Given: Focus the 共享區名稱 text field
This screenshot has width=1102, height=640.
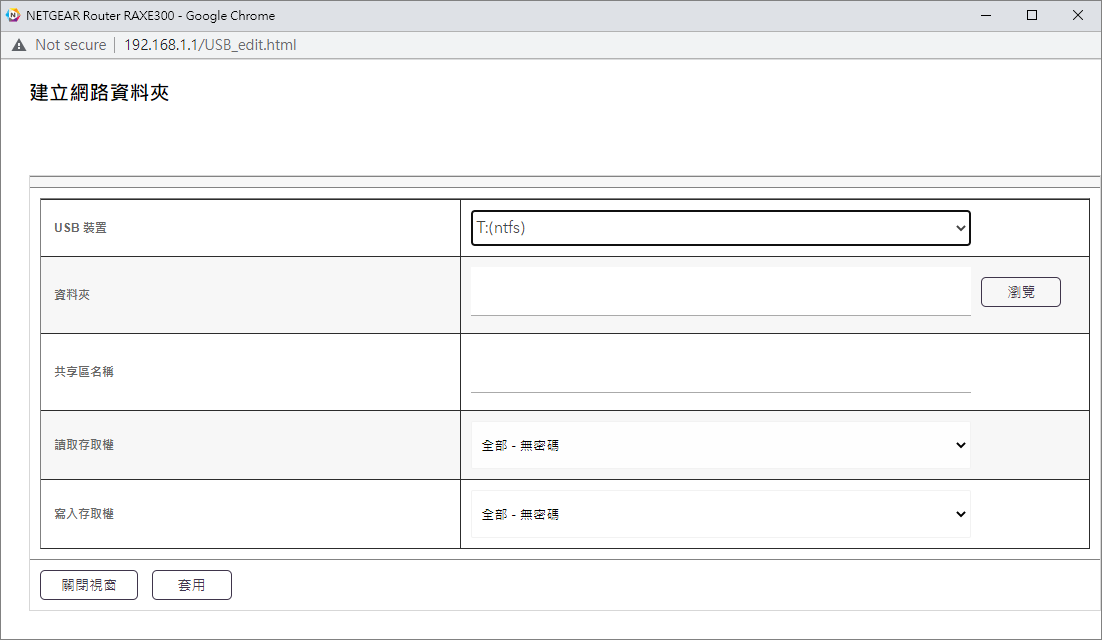Looking at the screenshot, I should click(720, 371).
